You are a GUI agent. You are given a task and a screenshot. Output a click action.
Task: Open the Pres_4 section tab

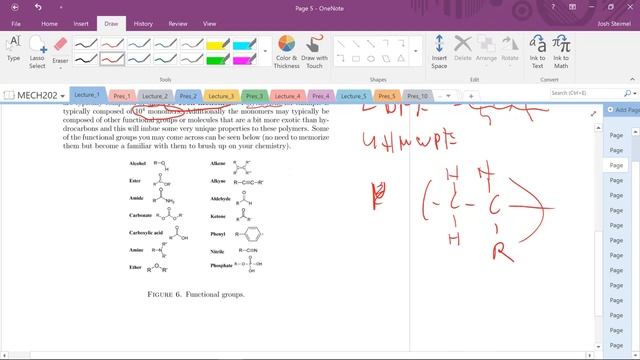click(x=320, y=96)
